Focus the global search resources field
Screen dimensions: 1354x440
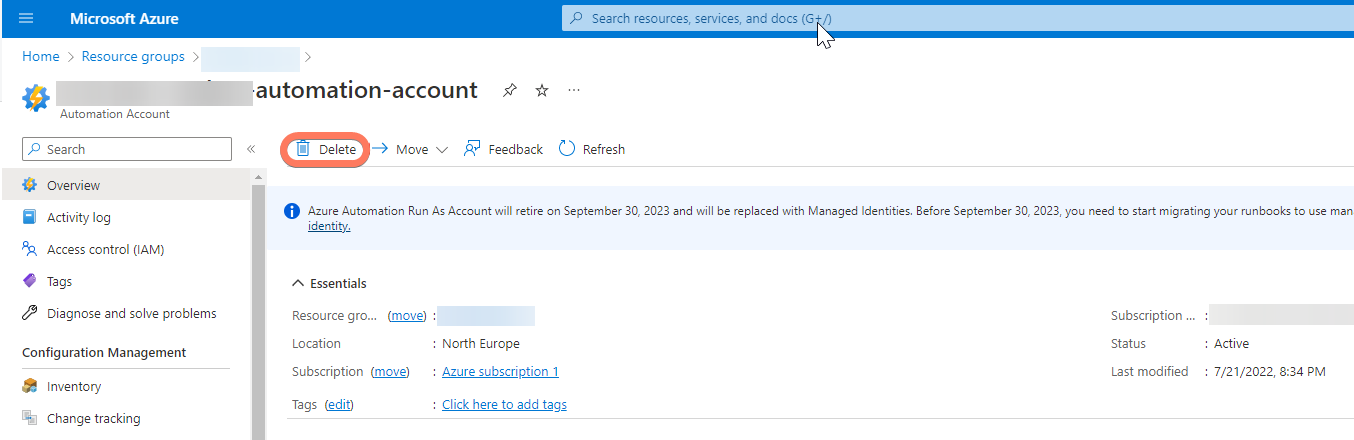958,18
